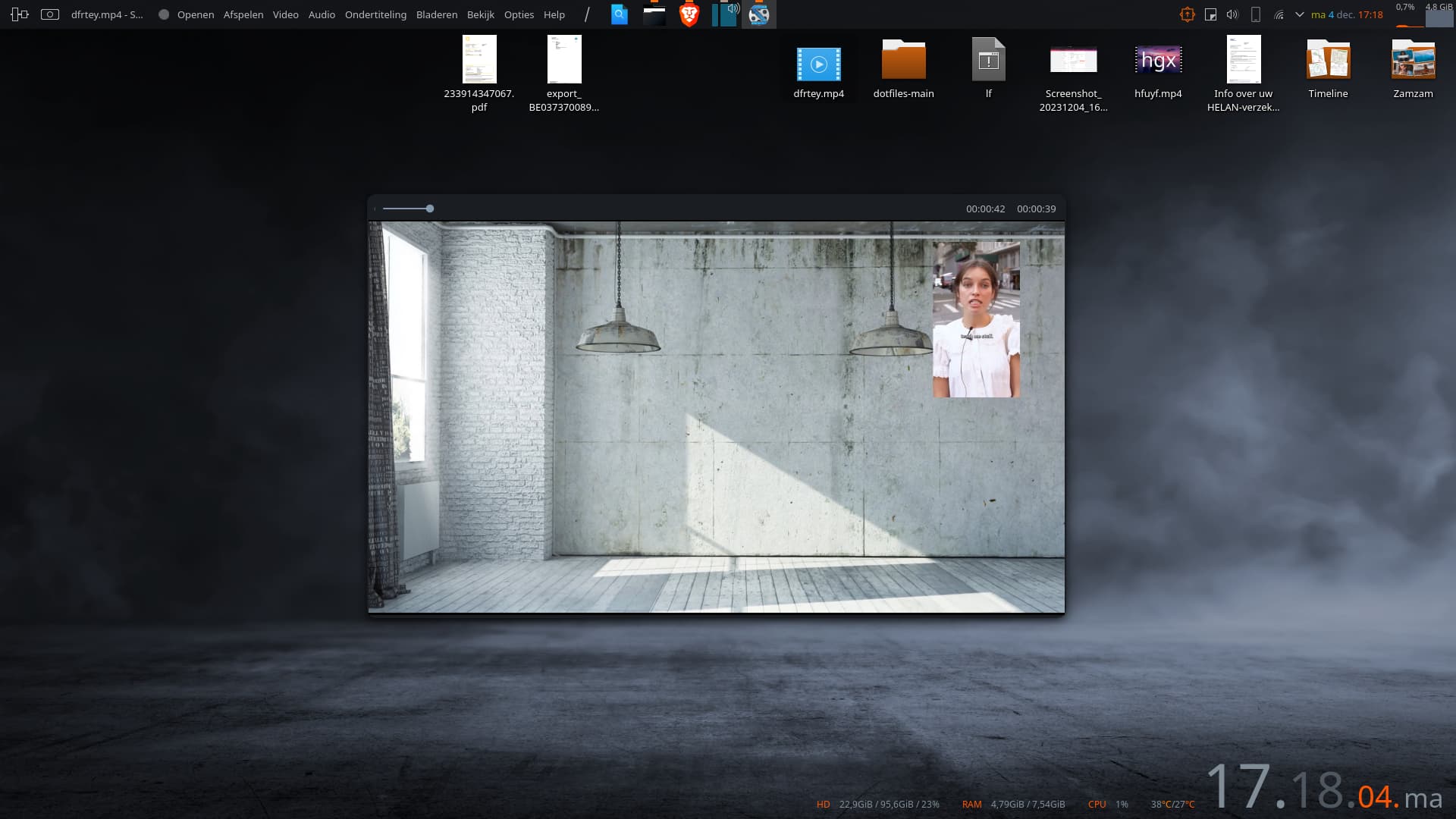Click the phone device tray icon
1456x819 pixels.
click(1255, 14)
